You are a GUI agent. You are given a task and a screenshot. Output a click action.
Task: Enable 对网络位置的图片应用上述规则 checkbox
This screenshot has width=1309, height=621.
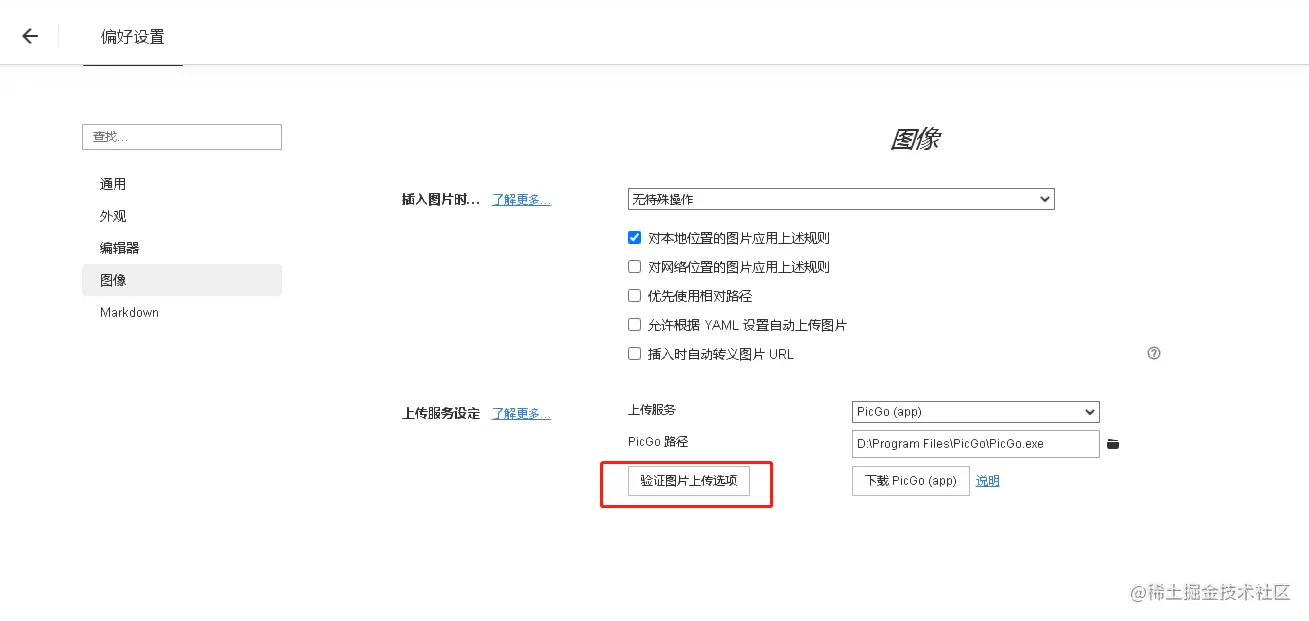tap(634, 267)
